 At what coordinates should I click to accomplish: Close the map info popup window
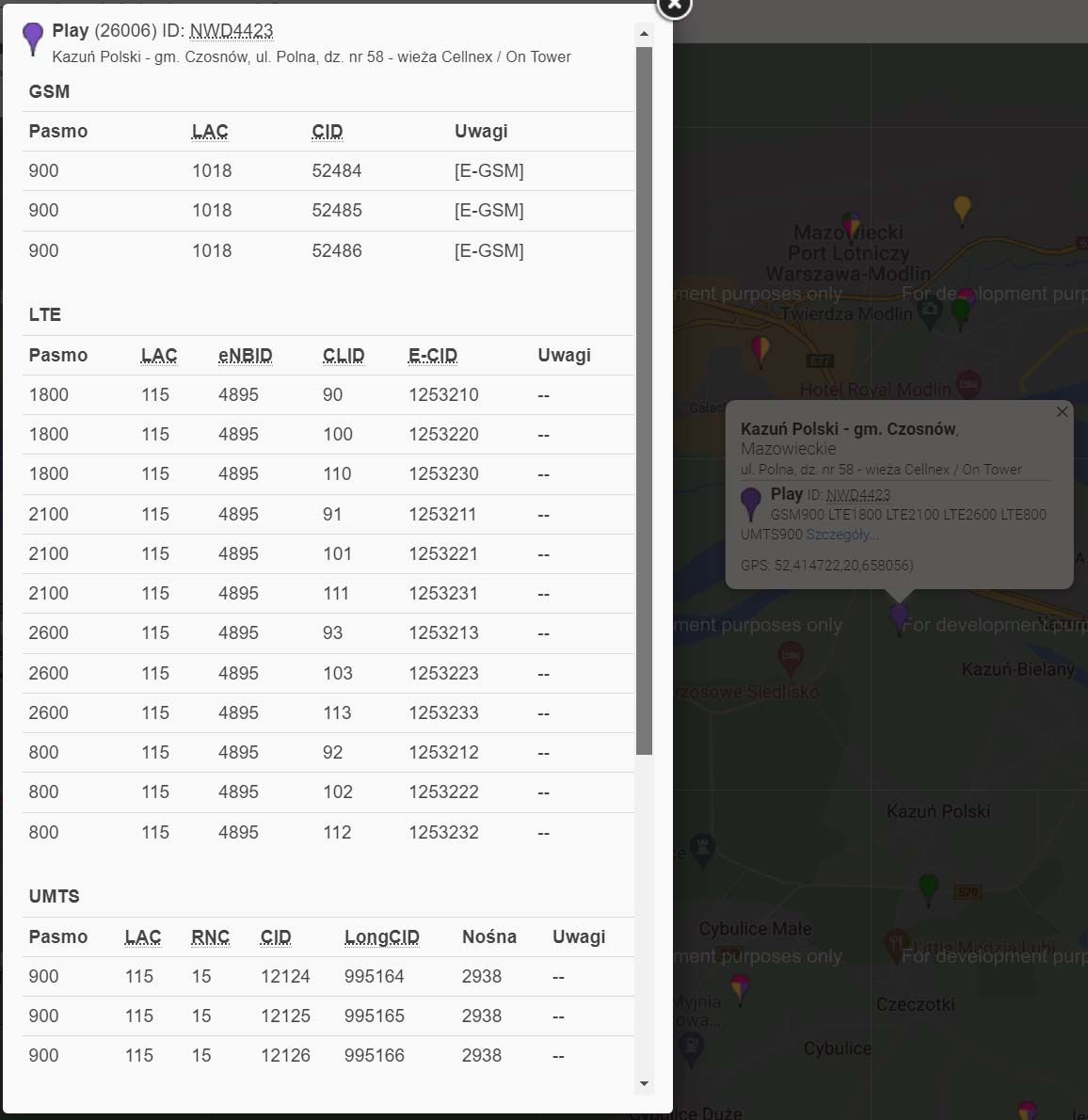click(x=1062, y=412)
